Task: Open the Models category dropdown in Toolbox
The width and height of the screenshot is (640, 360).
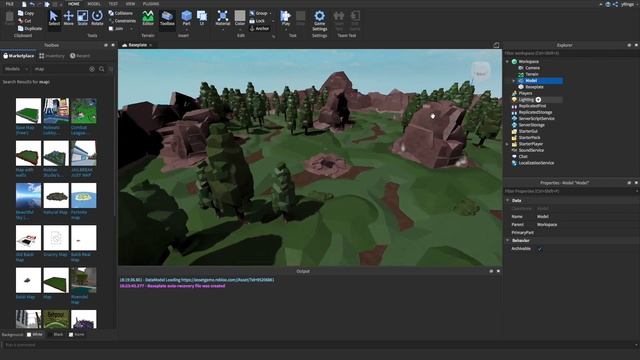Action: 16,69
